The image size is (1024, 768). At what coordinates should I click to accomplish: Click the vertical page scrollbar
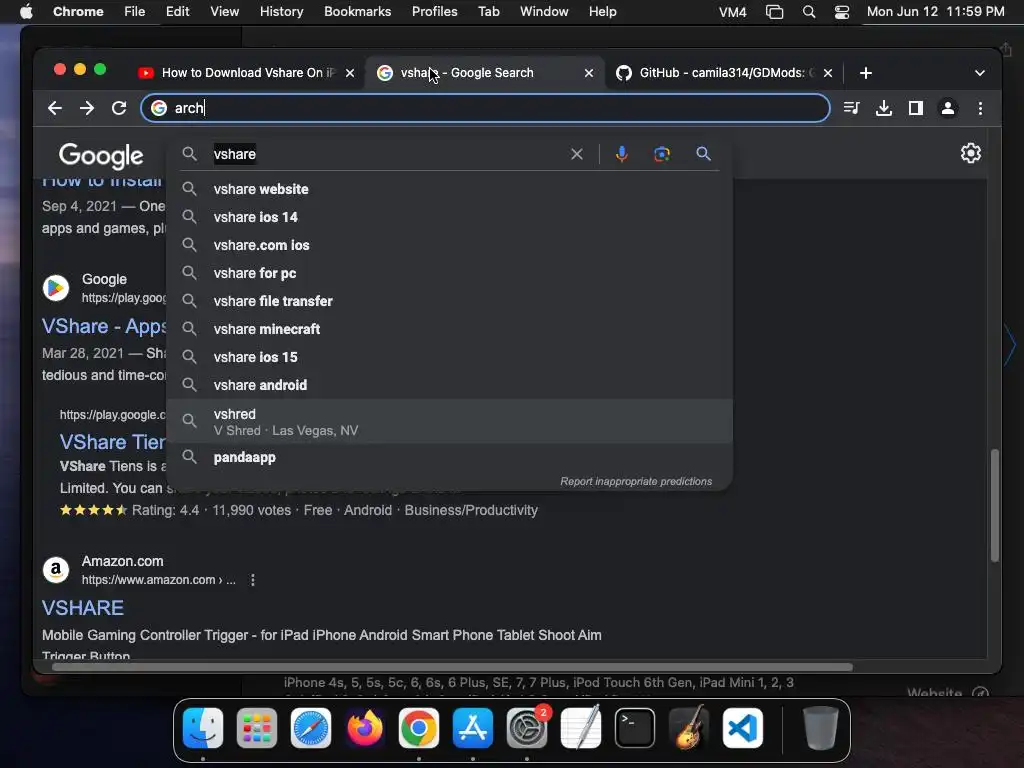click(x=995, y=505)
